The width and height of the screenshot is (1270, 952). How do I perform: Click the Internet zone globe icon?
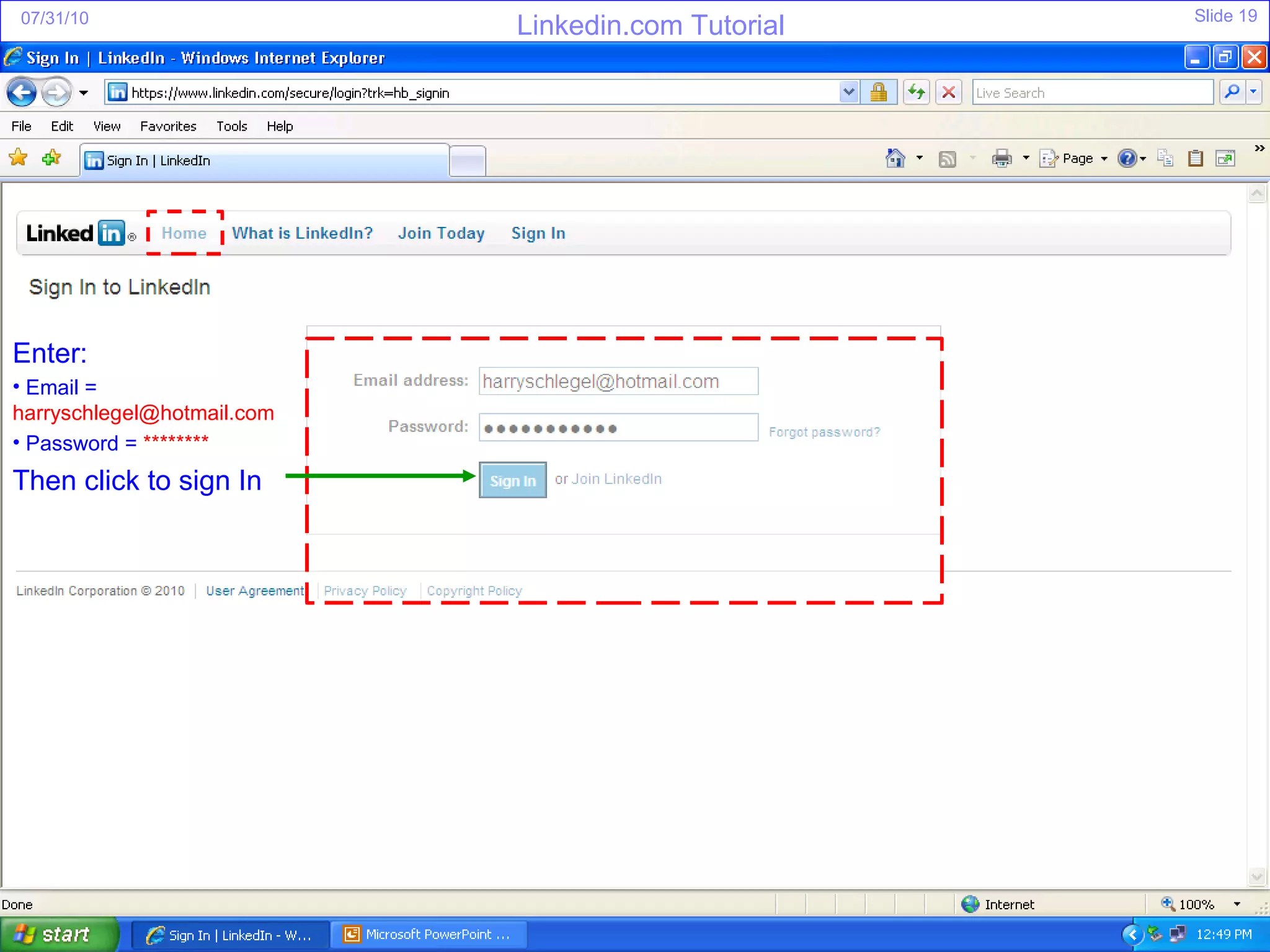coord(970,904)
